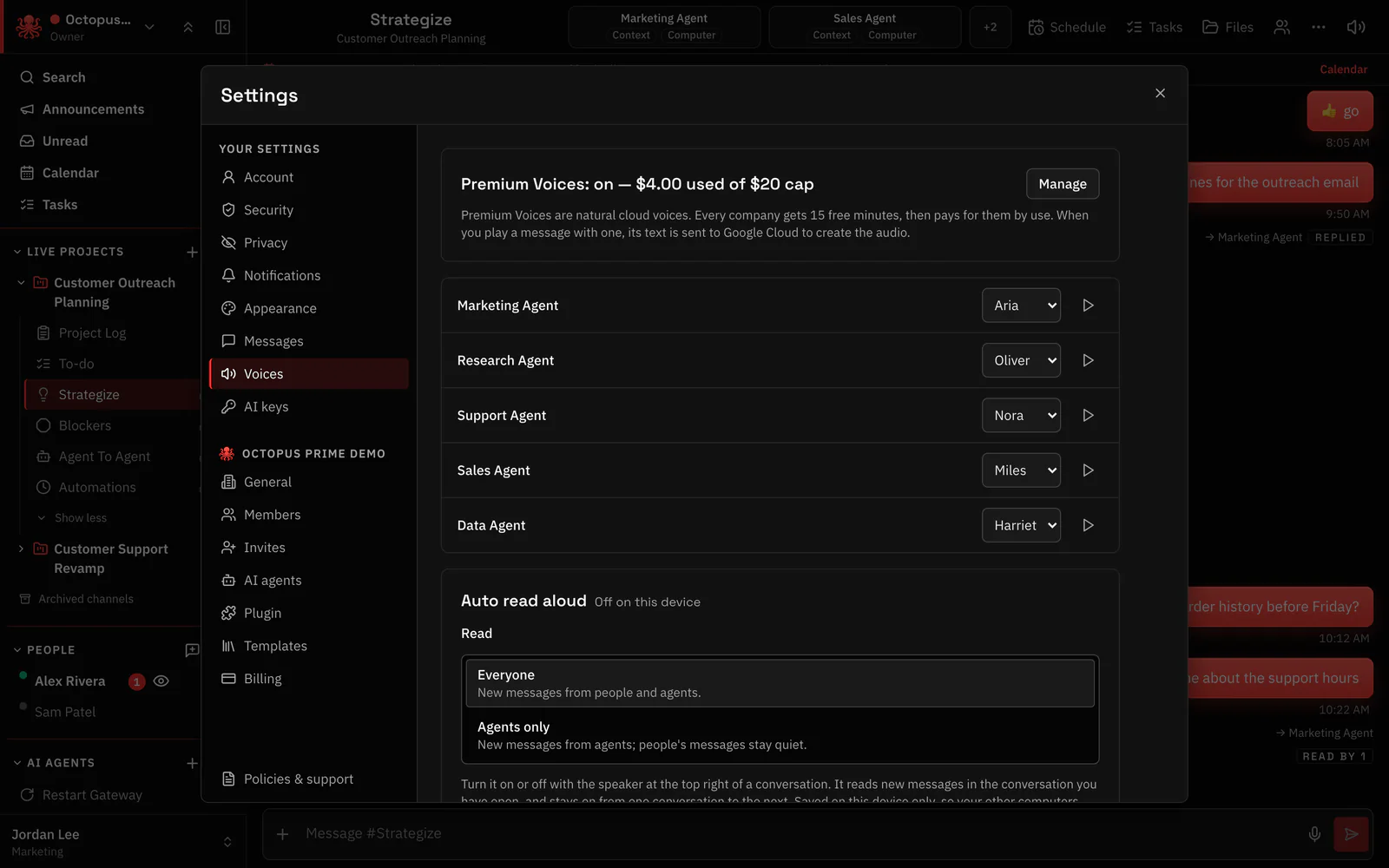Click the Manage premium voices button
This screenshot has width=1389, height=868.
click(1063, 184)
